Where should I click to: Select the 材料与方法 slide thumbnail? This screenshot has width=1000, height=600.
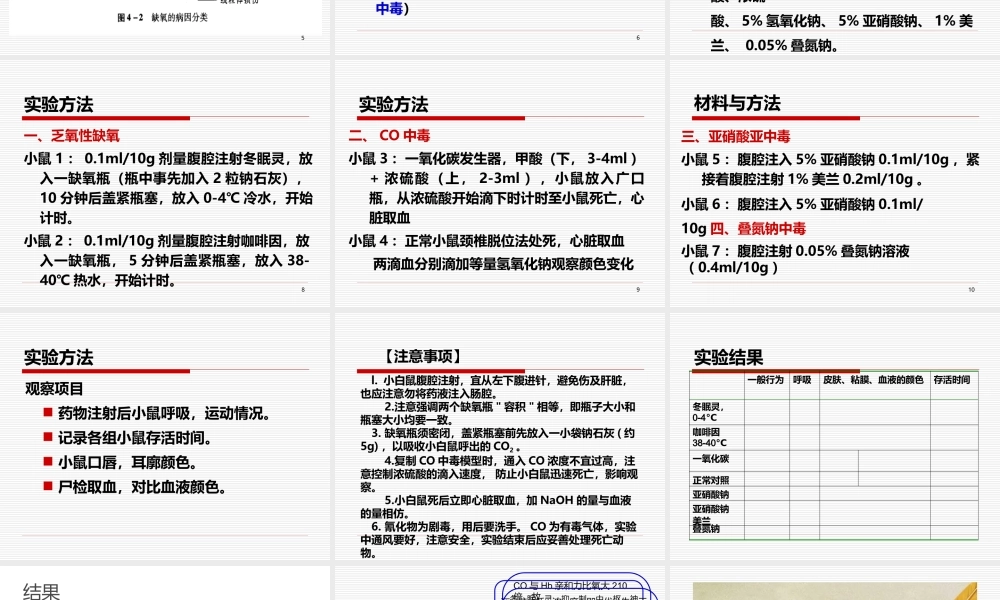click(x=835, y=184)
